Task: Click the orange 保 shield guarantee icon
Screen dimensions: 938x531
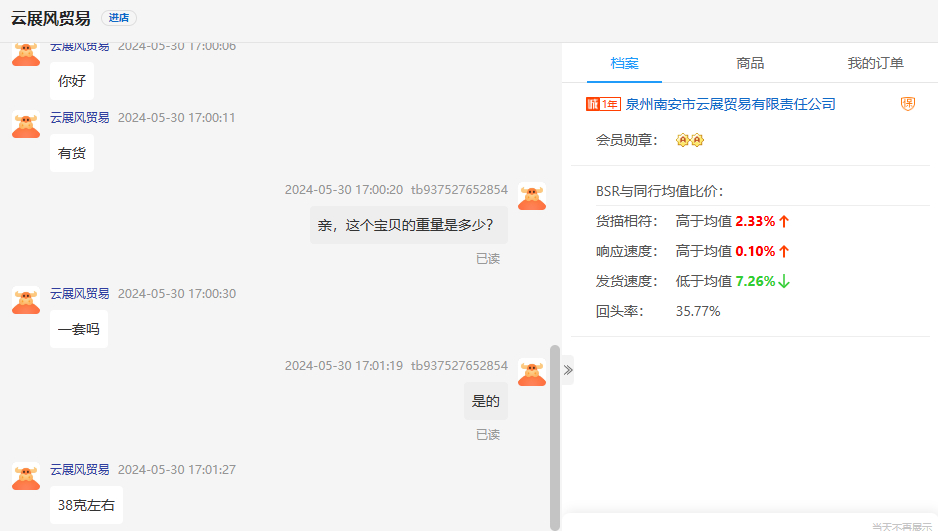Action: (908, 104)
